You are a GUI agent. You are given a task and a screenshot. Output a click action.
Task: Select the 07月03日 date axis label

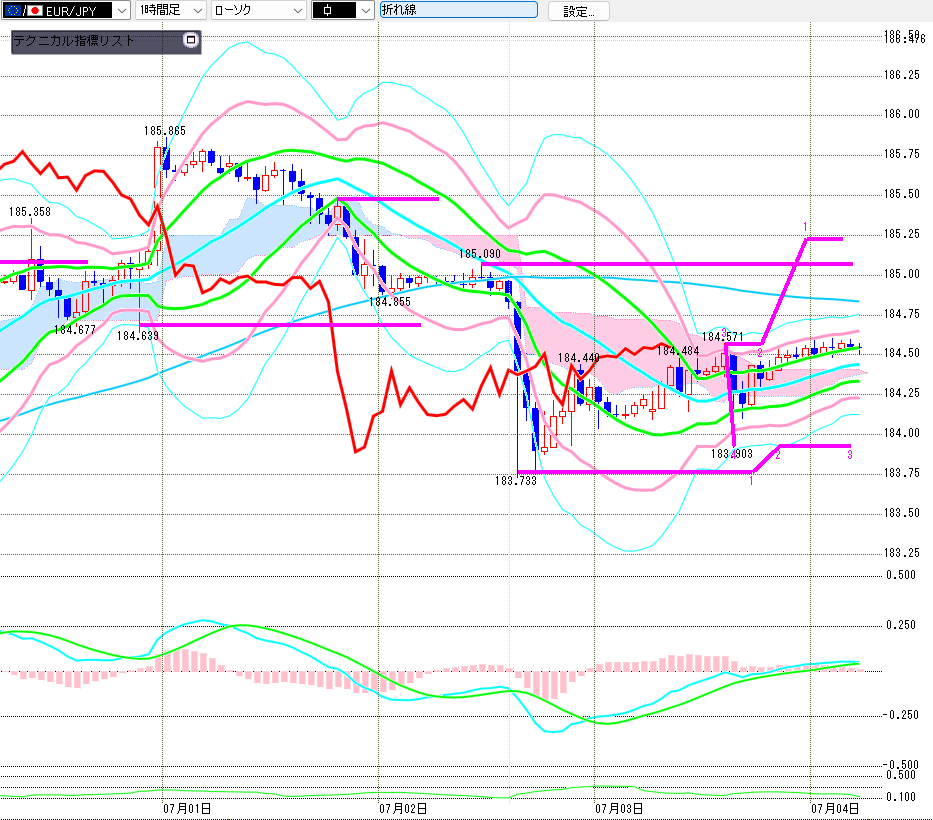pos(619,808)
